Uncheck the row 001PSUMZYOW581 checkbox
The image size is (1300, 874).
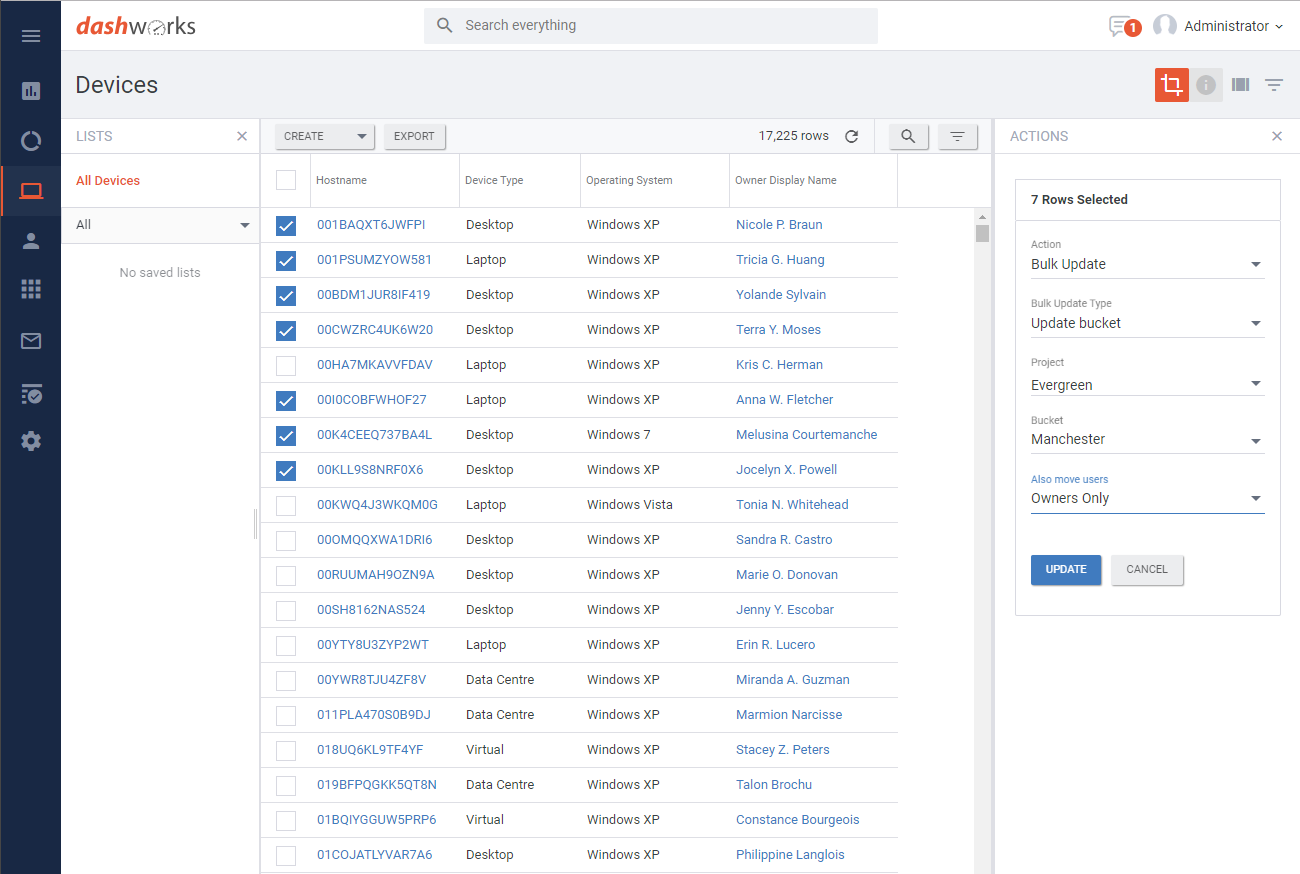click(286, 260)
